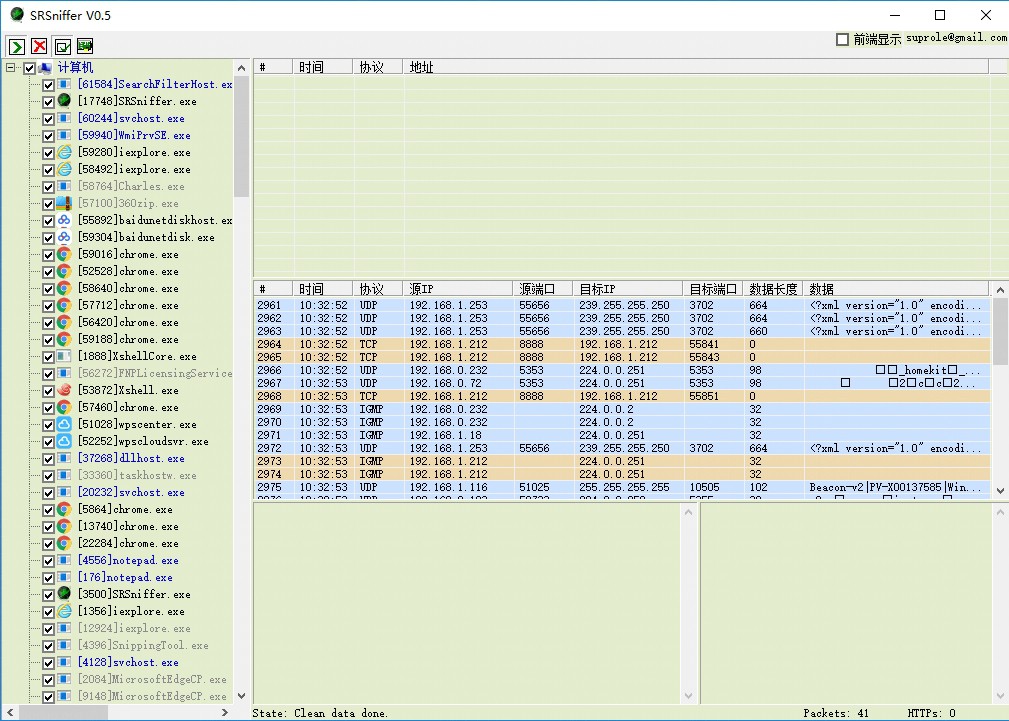Toggle checkbox for notepad.exe 4556
The height and width of the screenshot is (721, 1009).
(48, 560)
